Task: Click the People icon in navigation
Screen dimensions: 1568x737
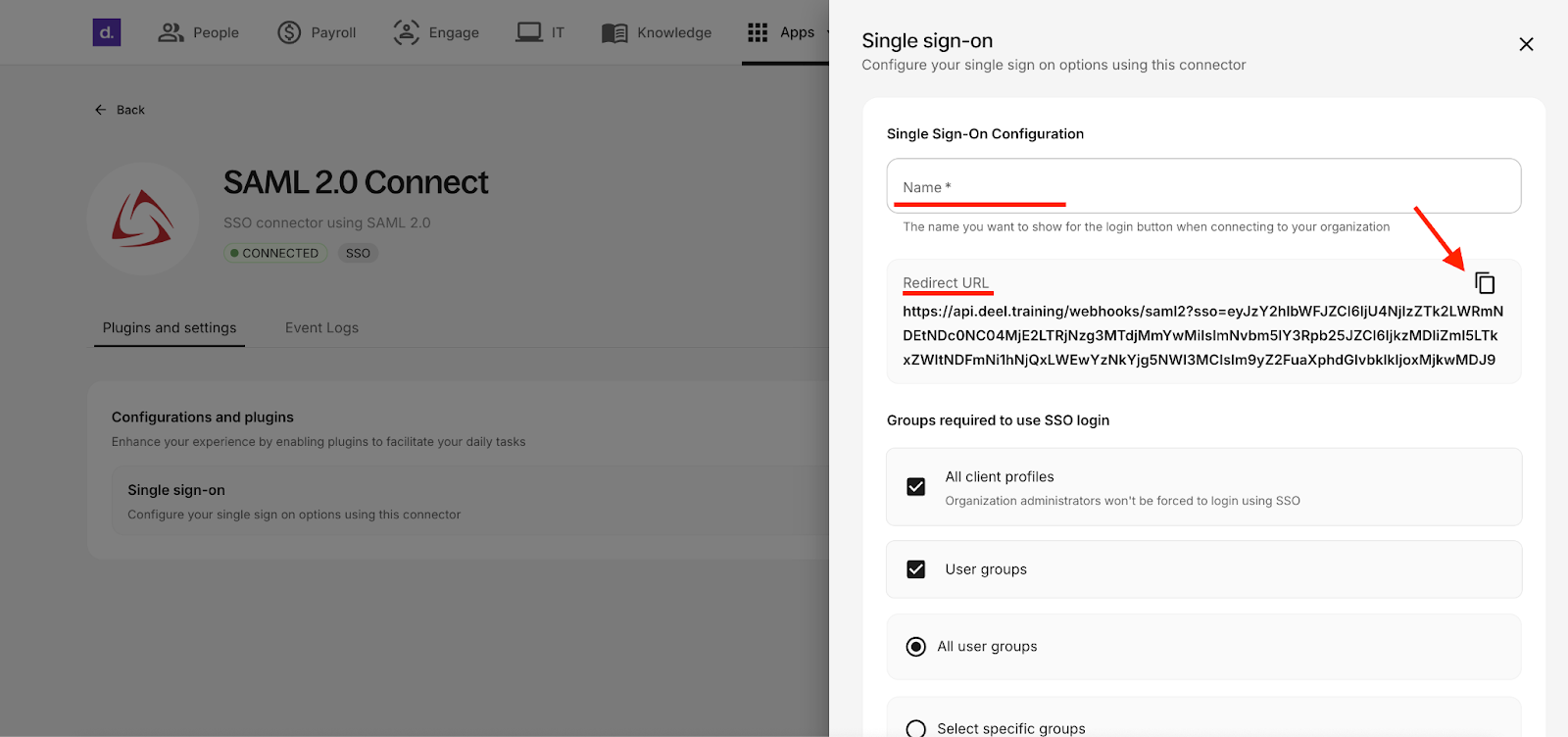Action: 171,32
